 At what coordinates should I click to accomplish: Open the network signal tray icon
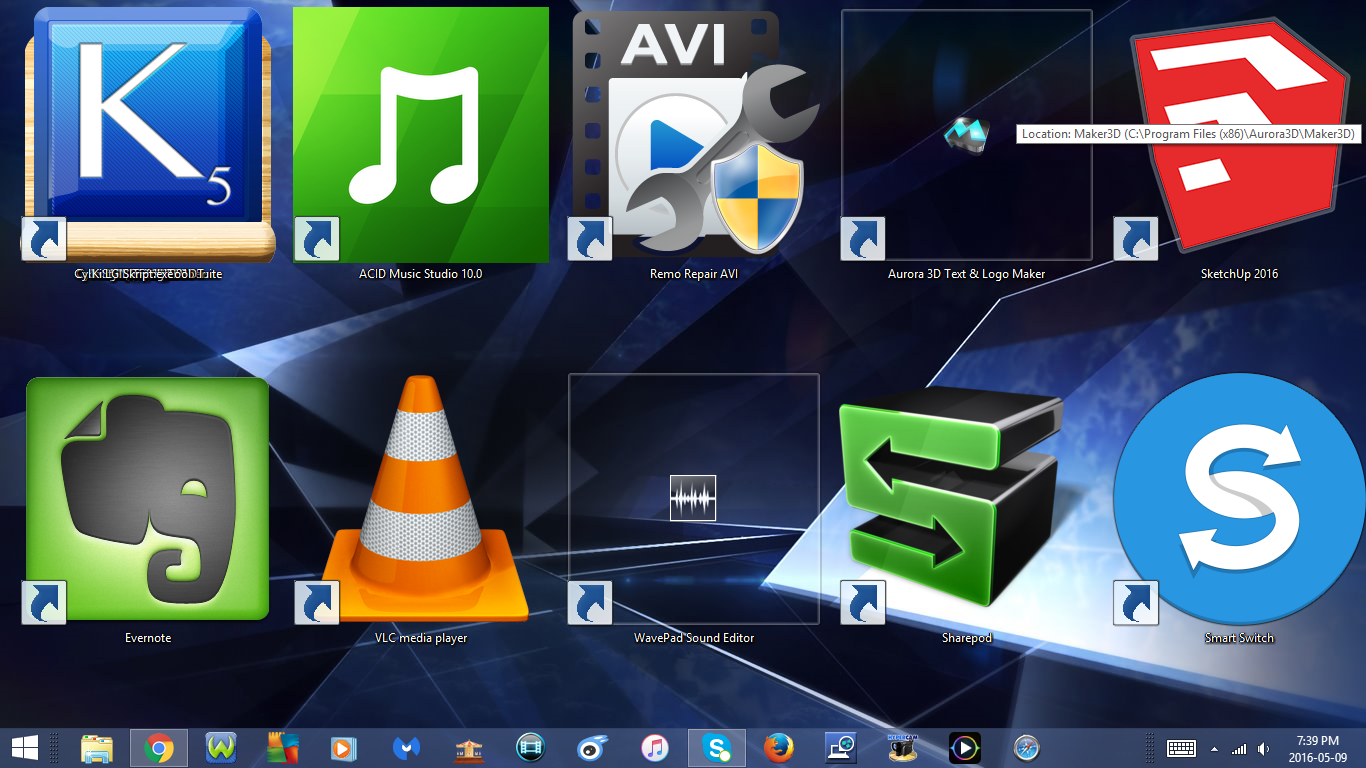(x=1239, y=749)
